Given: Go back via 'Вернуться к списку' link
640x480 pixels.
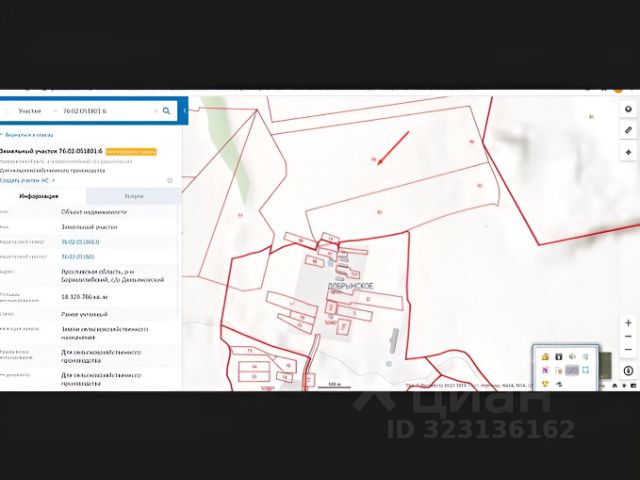Looking at the screenshot, I should tap(28, 135).
